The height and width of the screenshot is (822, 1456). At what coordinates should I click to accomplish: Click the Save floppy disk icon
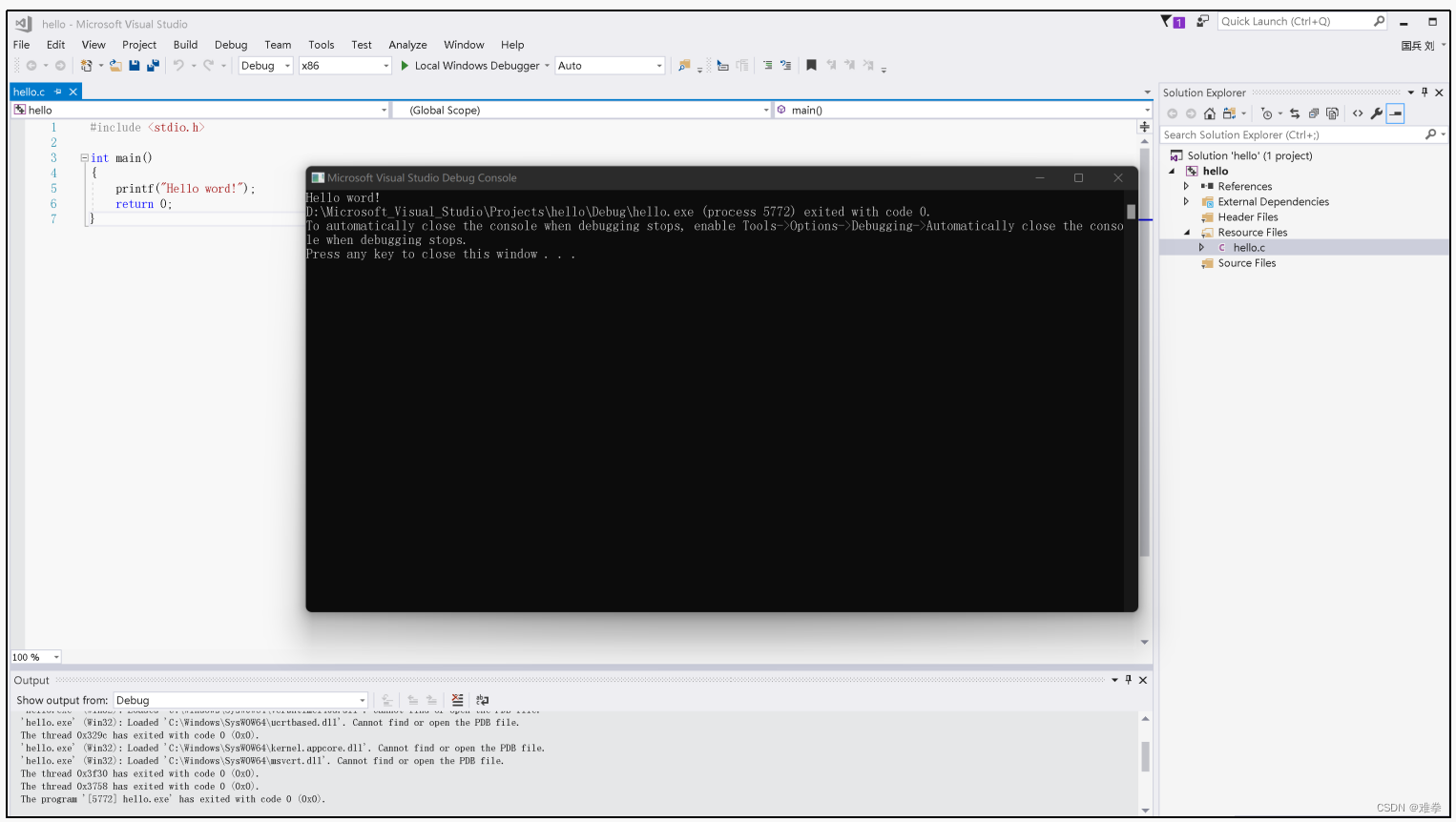tap(135, 66)
